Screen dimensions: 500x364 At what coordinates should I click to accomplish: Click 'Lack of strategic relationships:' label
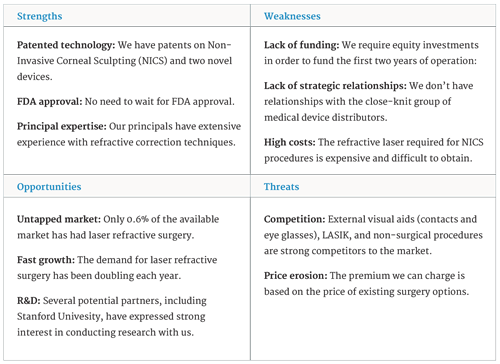click(335, 86)
